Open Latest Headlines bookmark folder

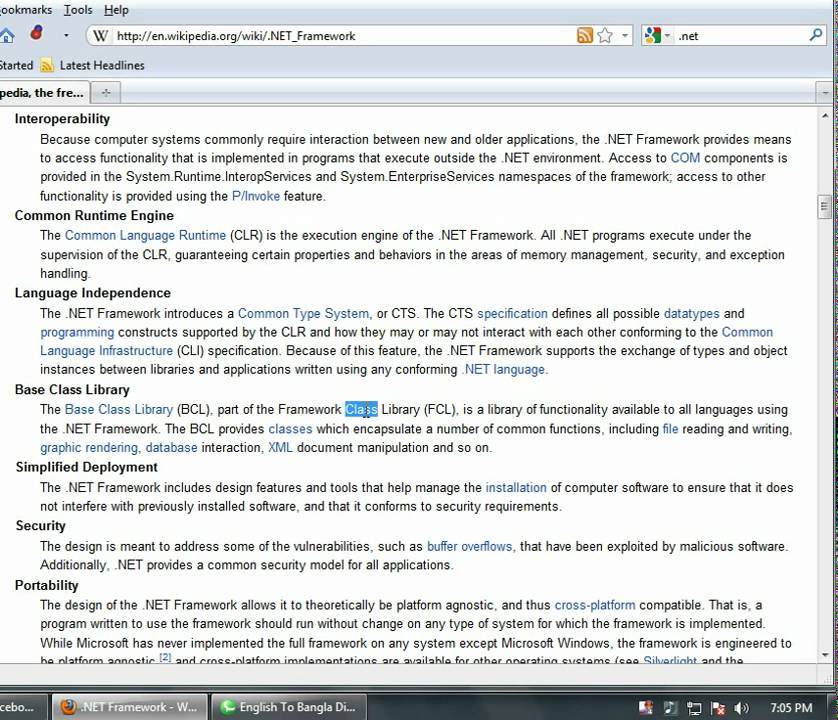click(x=94, y=65)
